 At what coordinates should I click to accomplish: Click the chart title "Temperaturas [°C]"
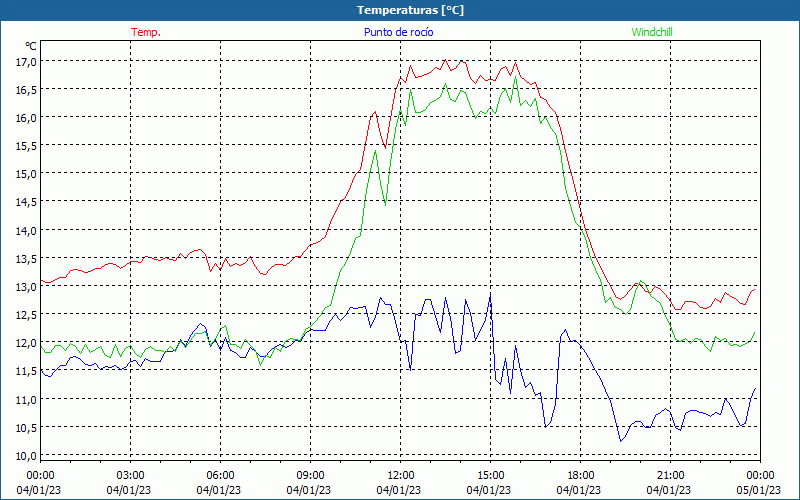[410, 10]
